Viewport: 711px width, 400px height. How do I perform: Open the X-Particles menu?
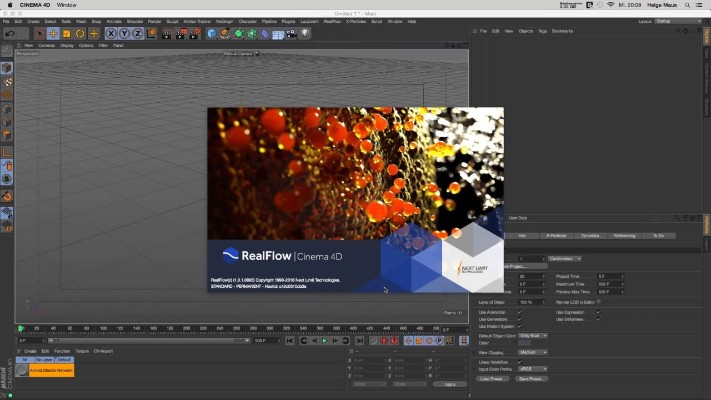pyautogui.click(x=356, y=21)
